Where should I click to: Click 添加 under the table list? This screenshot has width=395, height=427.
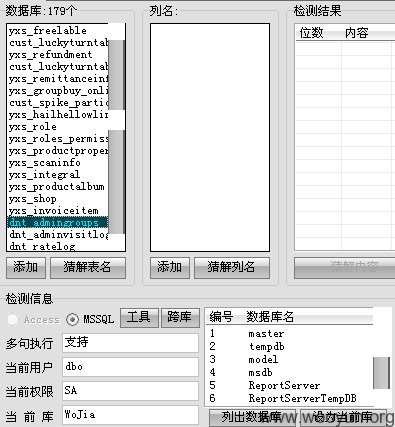pyautogui.click(x=26, y=267)
